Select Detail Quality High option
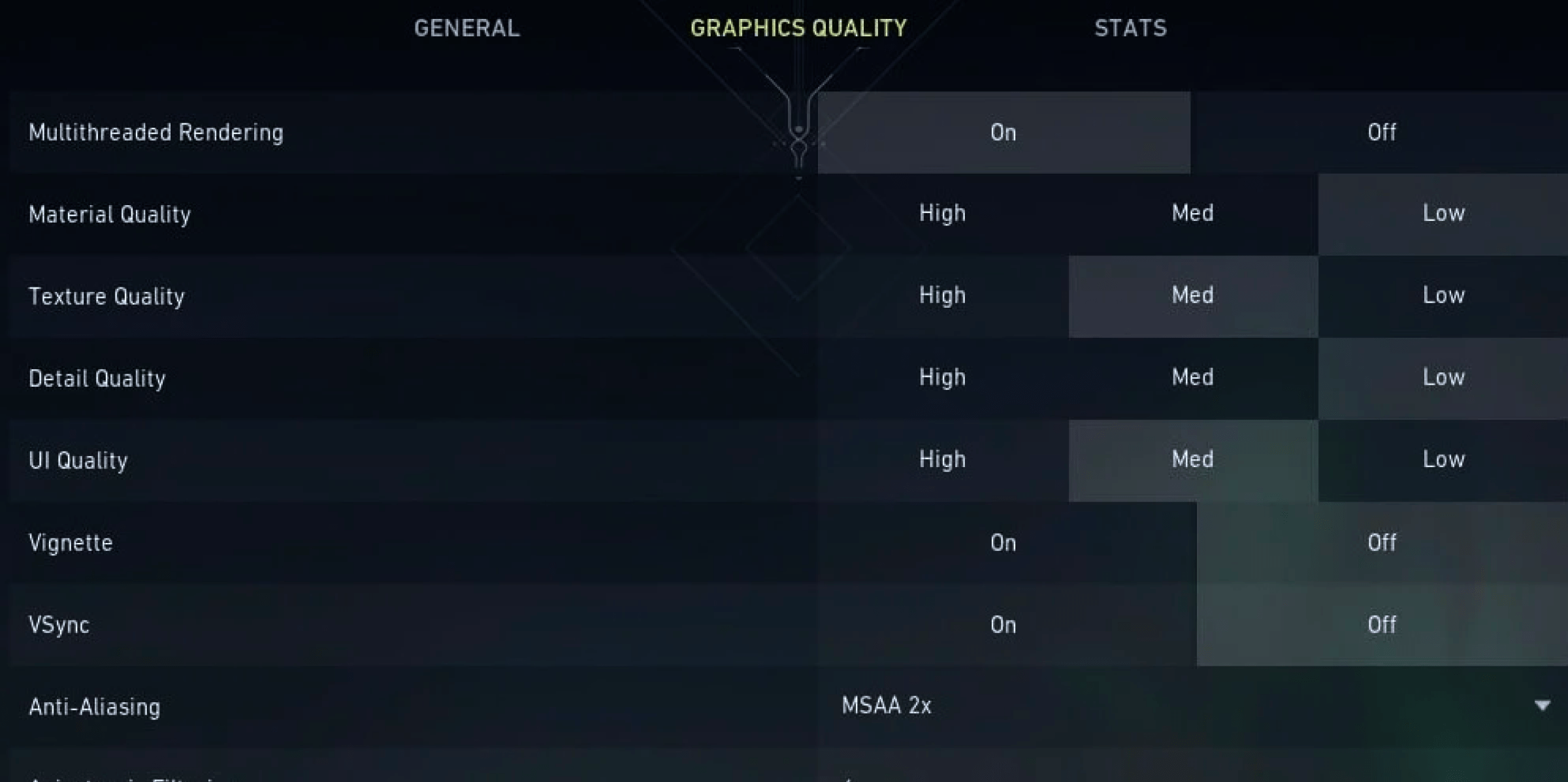1568x782 pixels. pos(942,377)
